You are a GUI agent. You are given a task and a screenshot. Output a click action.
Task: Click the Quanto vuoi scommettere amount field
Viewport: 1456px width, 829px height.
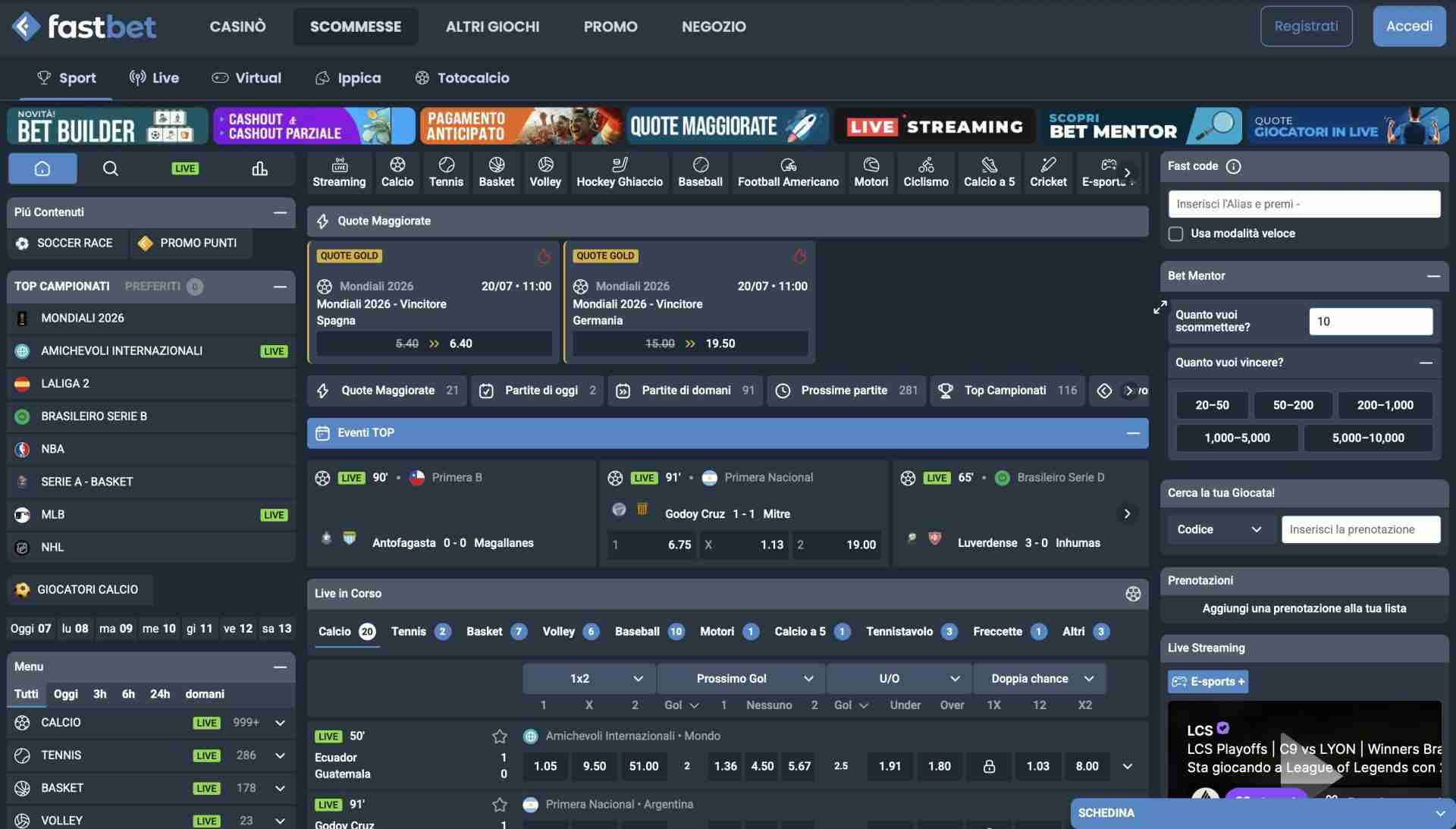coord(1370,322)
